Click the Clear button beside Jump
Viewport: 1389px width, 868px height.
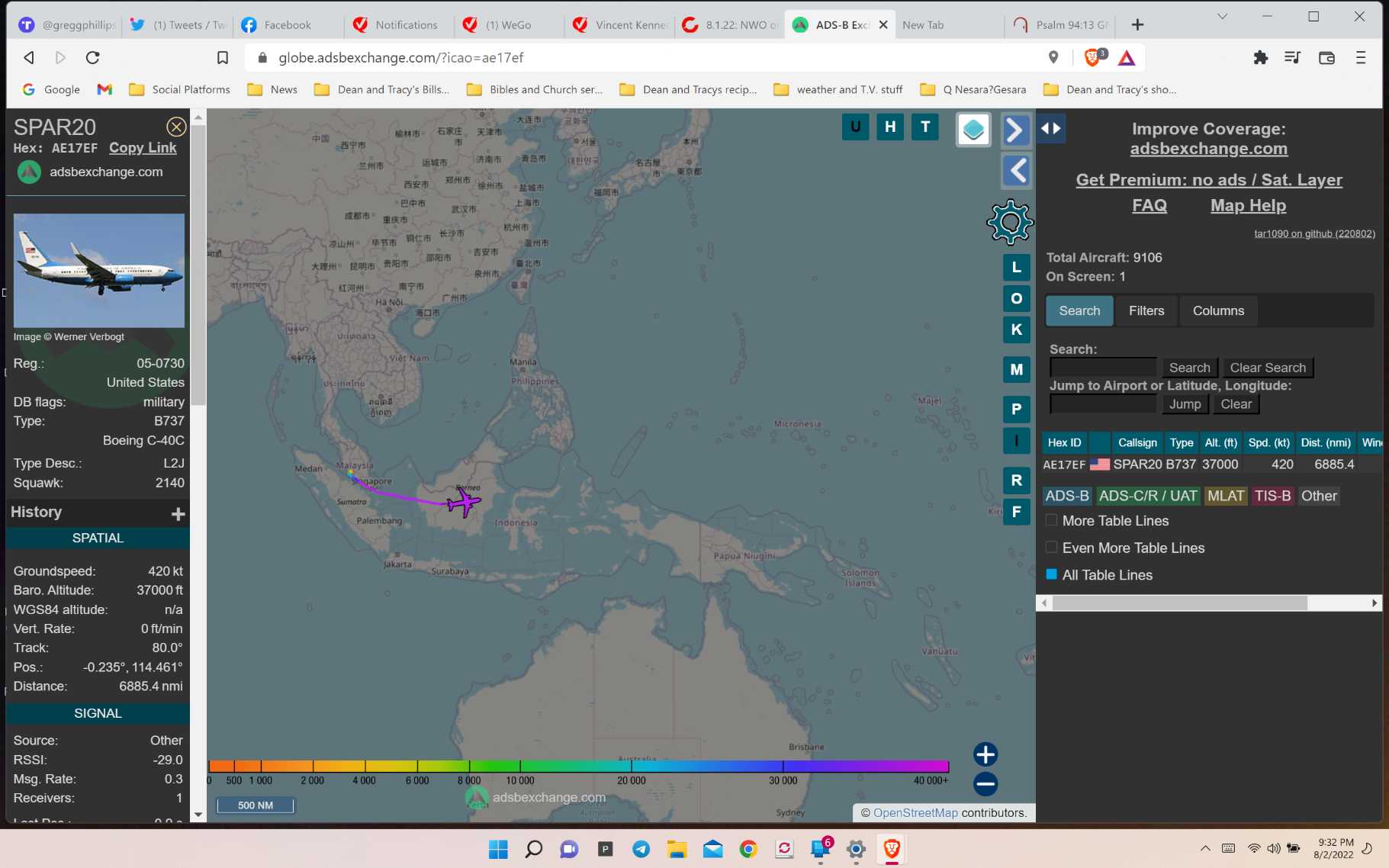tap(1236, 404)
